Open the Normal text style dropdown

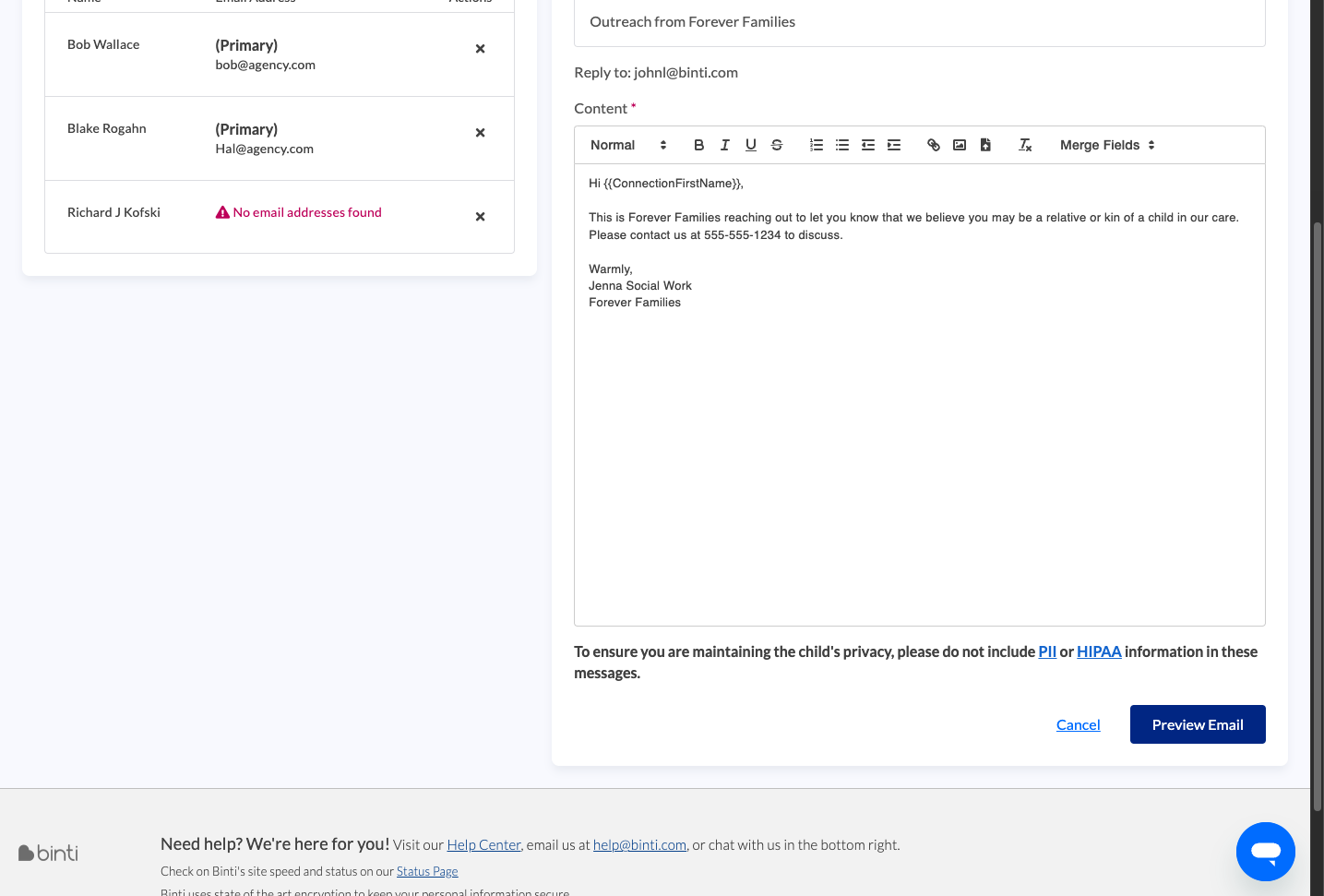pos(628,145)
